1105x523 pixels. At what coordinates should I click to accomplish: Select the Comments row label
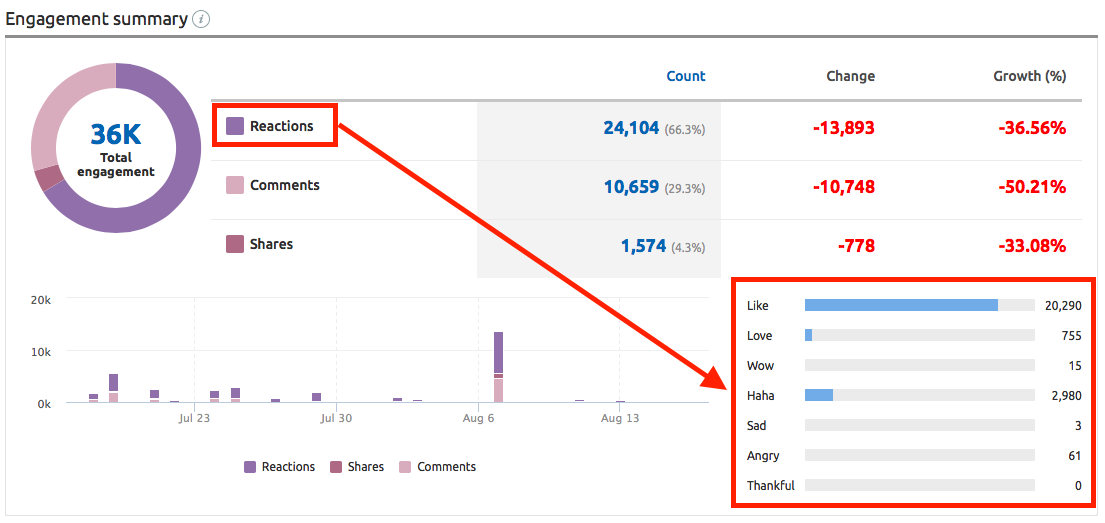pyautogui.click(x=285, y=185)
